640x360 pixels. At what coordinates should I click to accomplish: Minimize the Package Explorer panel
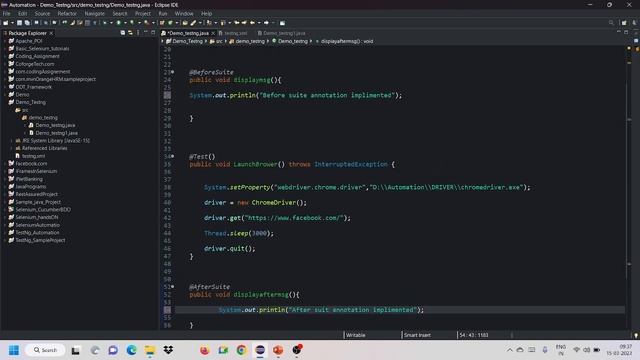pos(146,33)
